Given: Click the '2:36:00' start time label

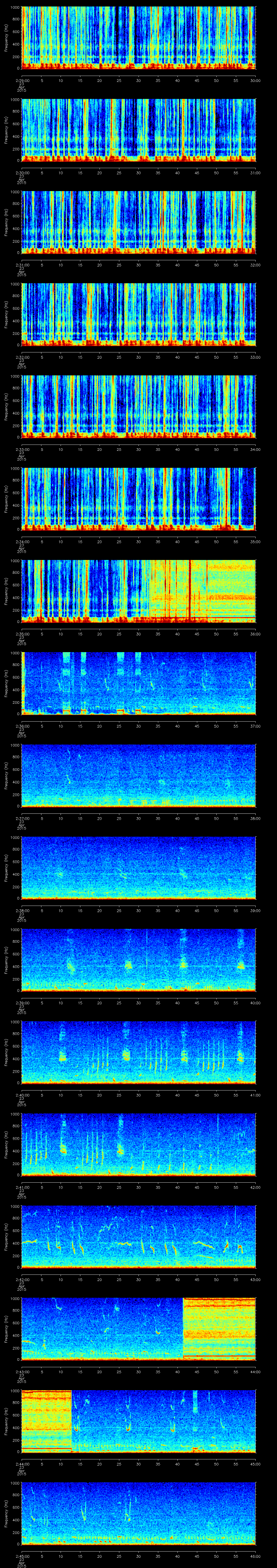Looking at the screenshot, I should 22,726.
